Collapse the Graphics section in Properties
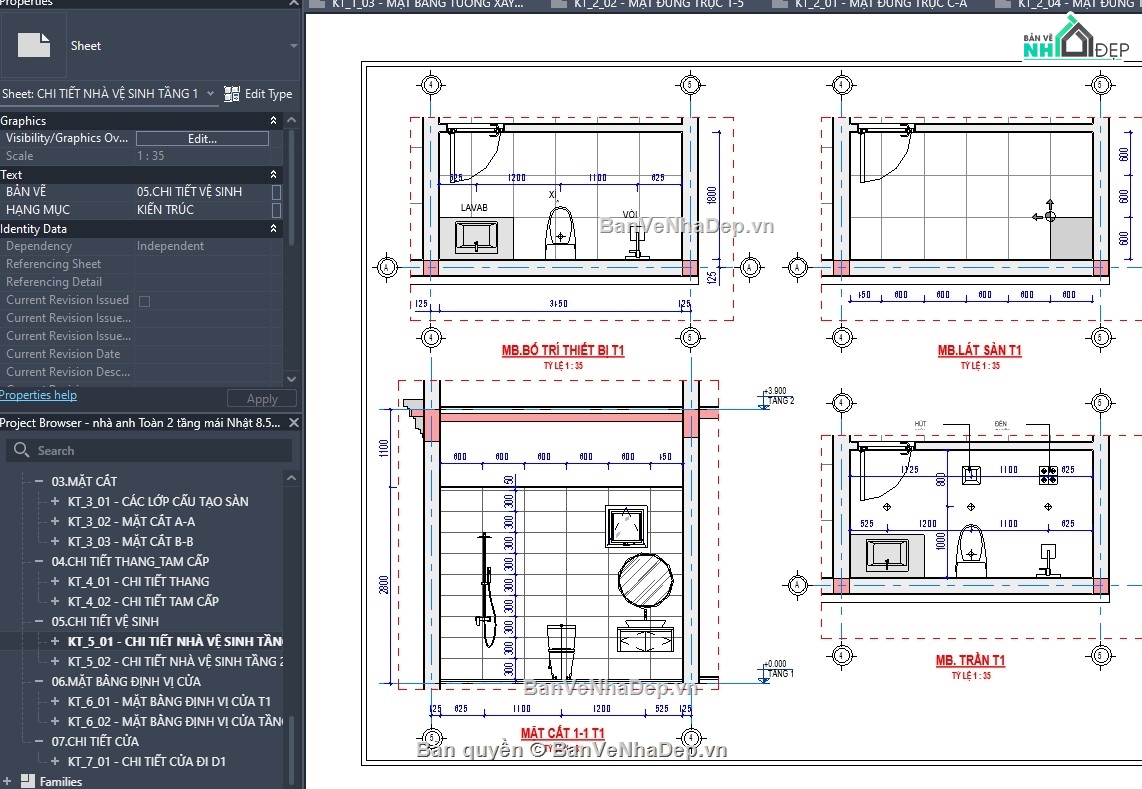Viewport: 1142px width, 789px height. (274, 120)
